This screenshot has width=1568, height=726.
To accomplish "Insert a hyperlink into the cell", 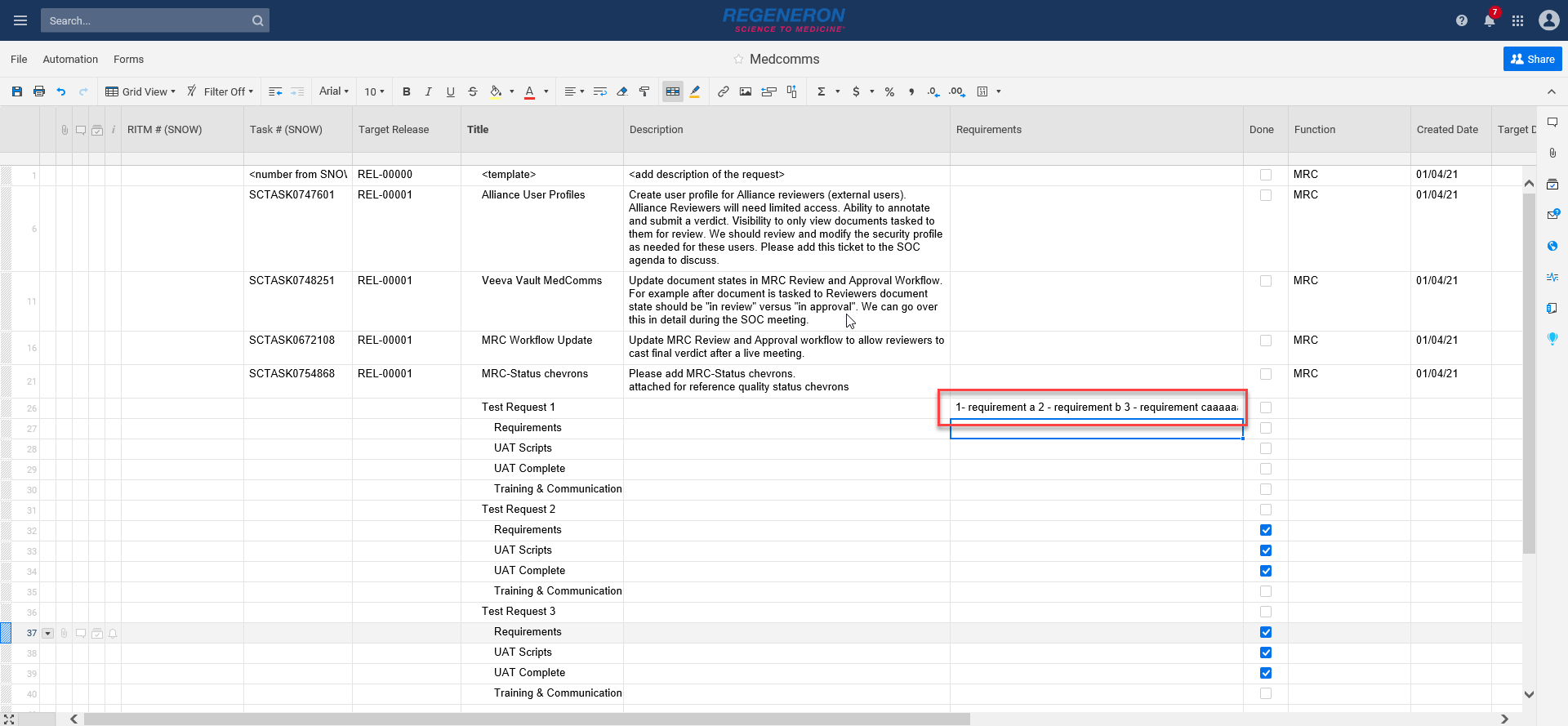I will [724, 91].
